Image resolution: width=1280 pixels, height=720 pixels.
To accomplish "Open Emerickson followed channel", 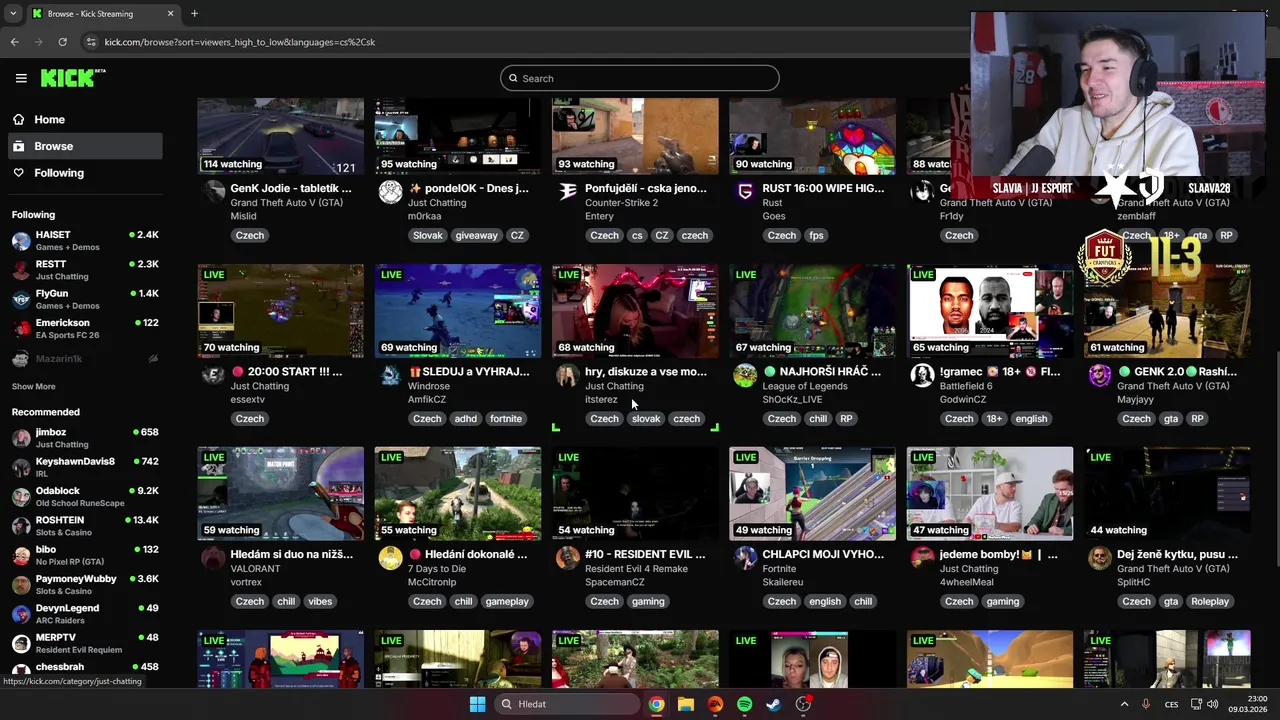I will click(85, 329).
